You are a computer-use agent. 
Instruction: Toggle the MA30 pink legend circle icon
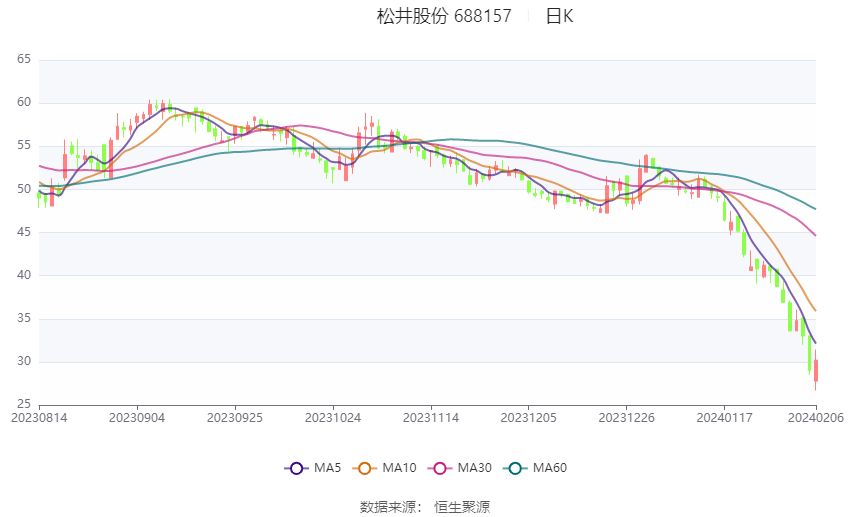[x=440, y=468]
